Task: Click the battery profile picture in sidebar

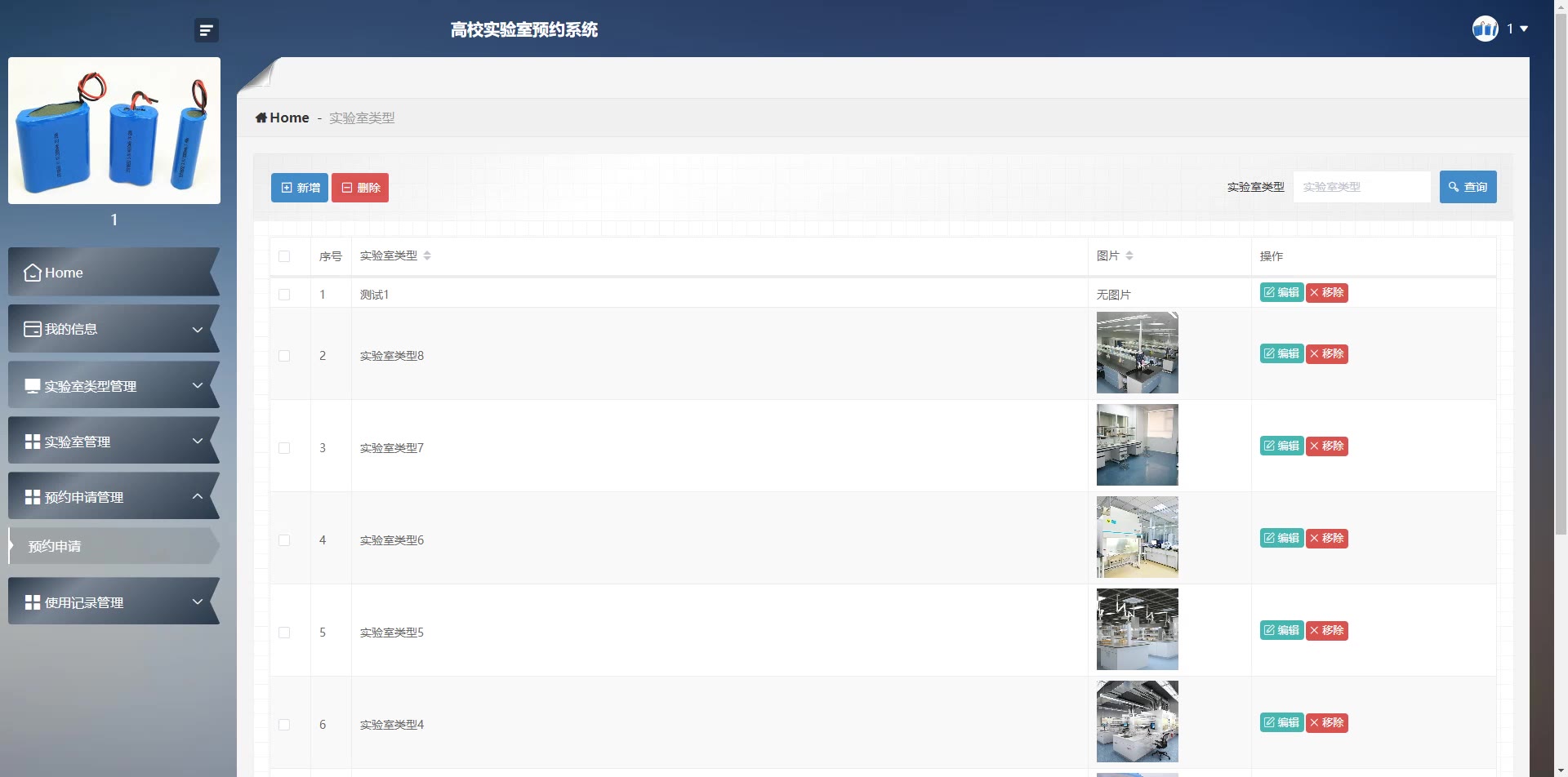Action: pos(114,131)
